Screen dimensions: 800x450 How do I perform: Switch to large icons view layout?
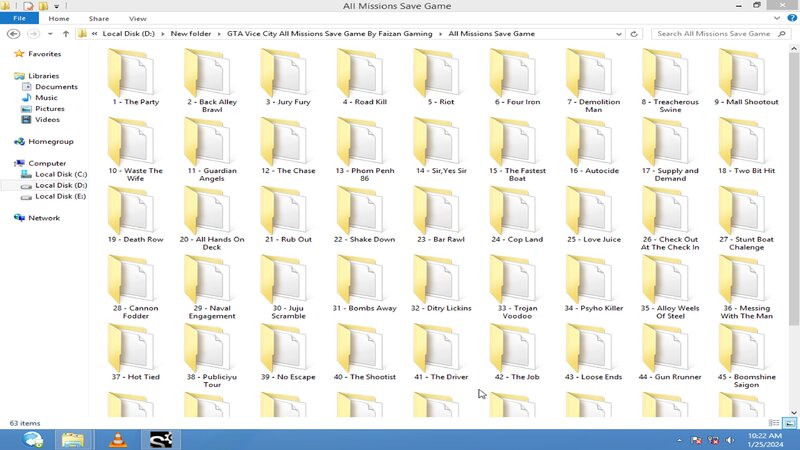[789, 423]
